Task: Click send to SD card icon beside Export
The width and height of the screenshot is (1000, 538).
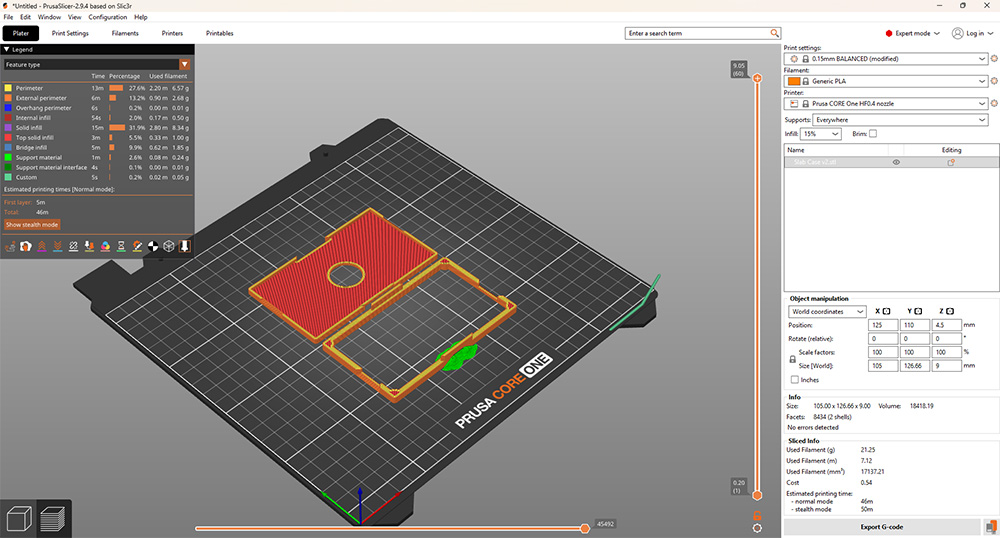Action: click(990, 527)
